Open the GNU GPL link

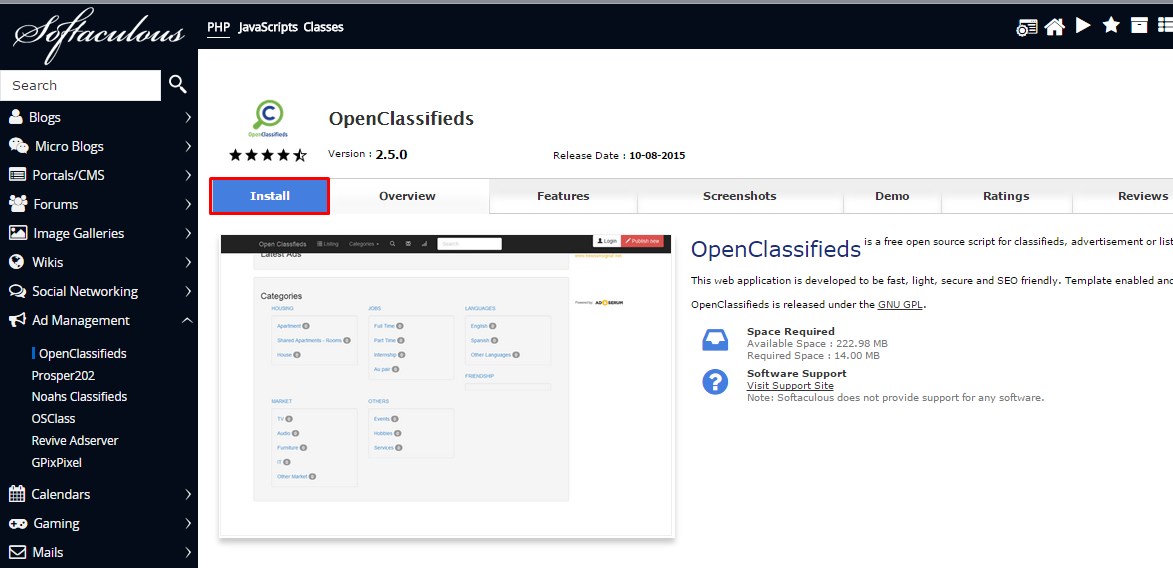click(x=901, y=305)
